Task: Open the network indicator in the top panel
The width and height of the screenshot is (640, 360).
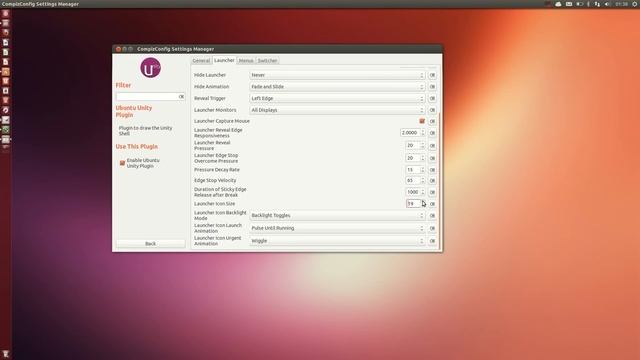Action: pyautogui.click(x=597, y=4)
